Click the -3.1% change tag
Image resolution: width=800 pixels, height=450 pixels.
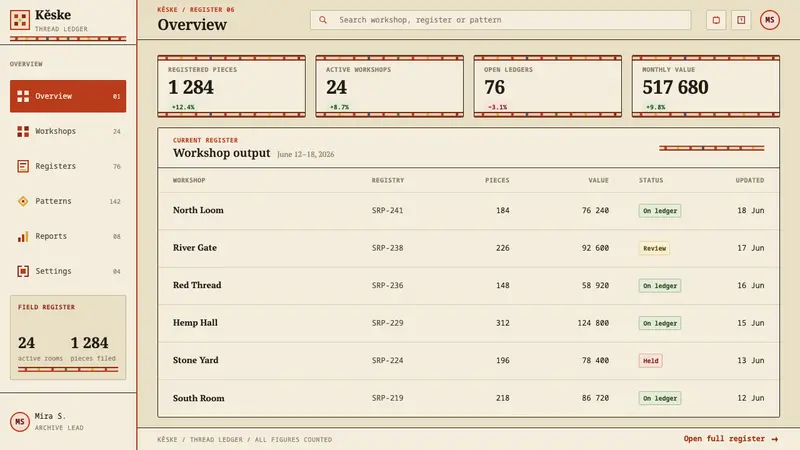coord(497,107)
